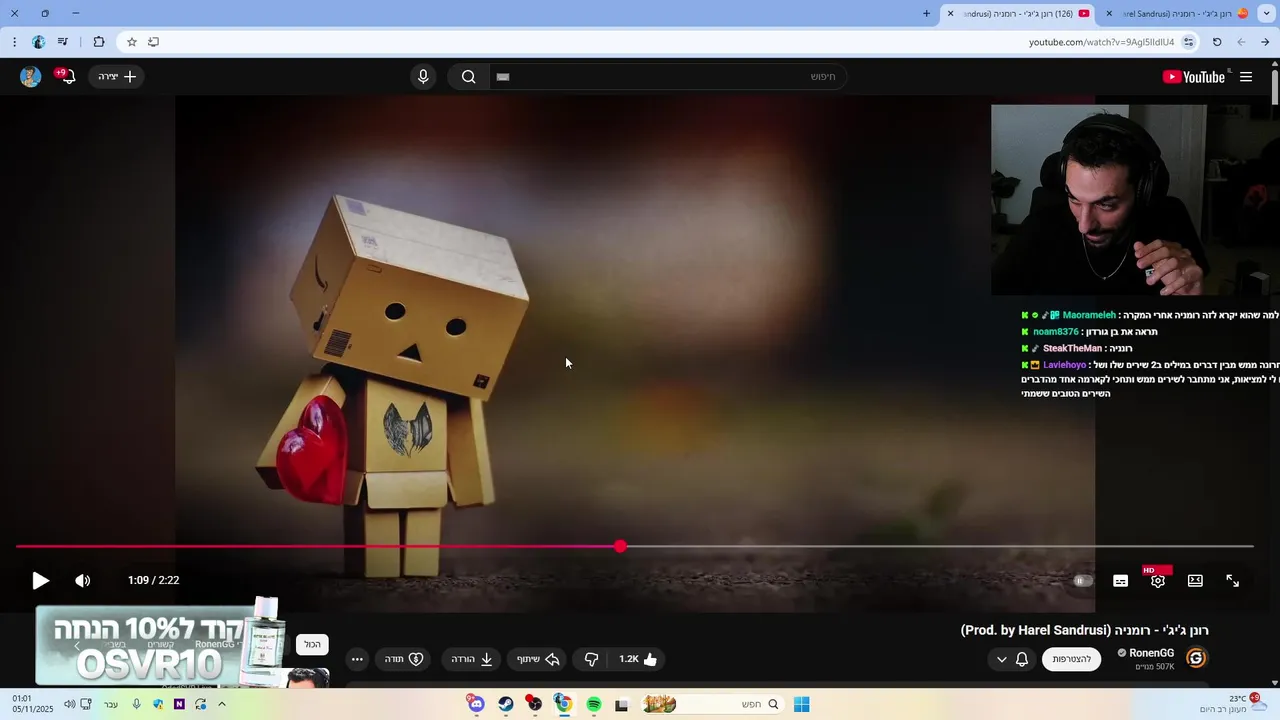
Task: Search by voice with microphone
Action: (x=423, y=77)
